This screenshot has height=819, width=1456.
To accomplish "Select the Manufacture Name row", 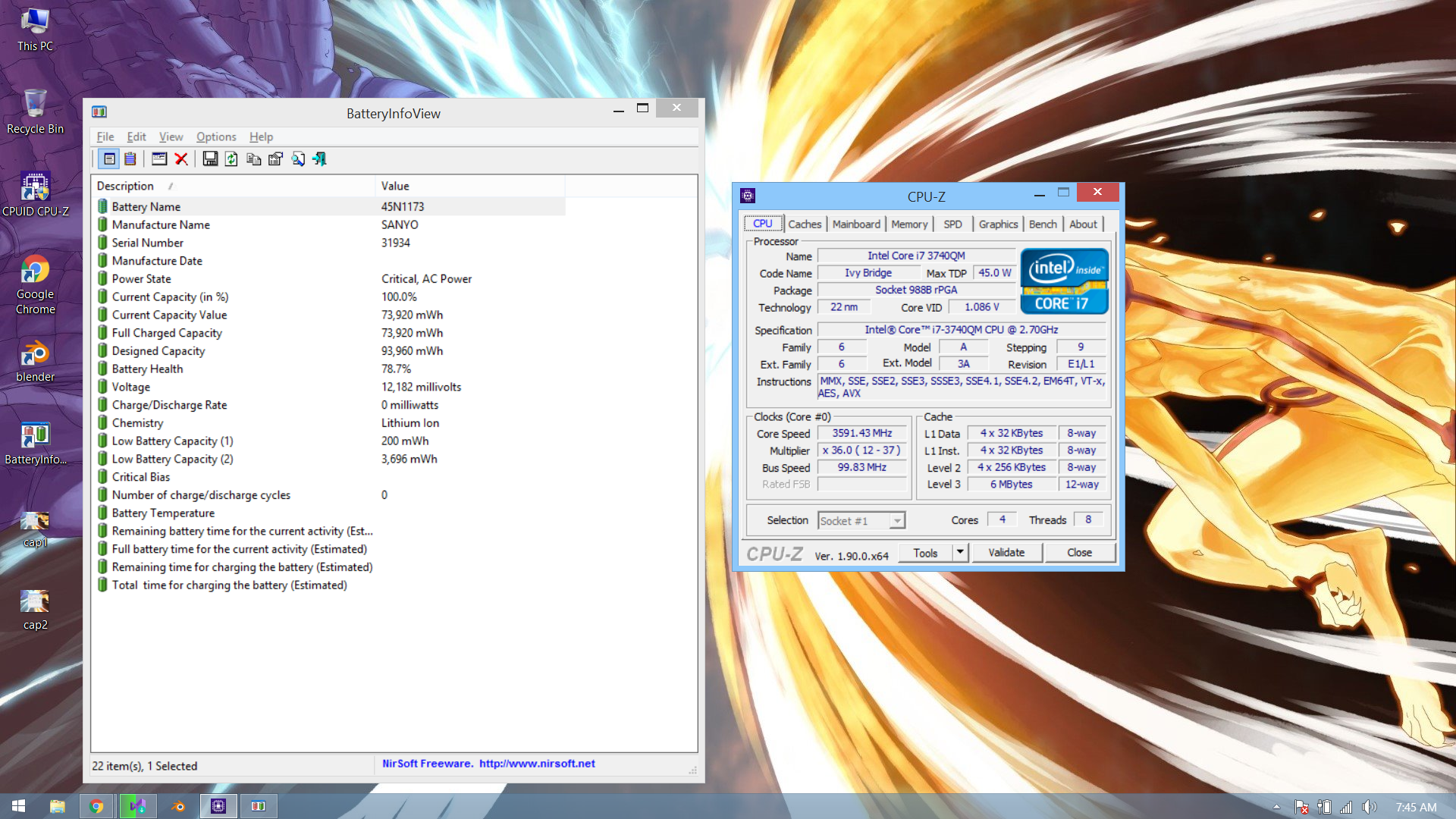I will click(330, 224).
